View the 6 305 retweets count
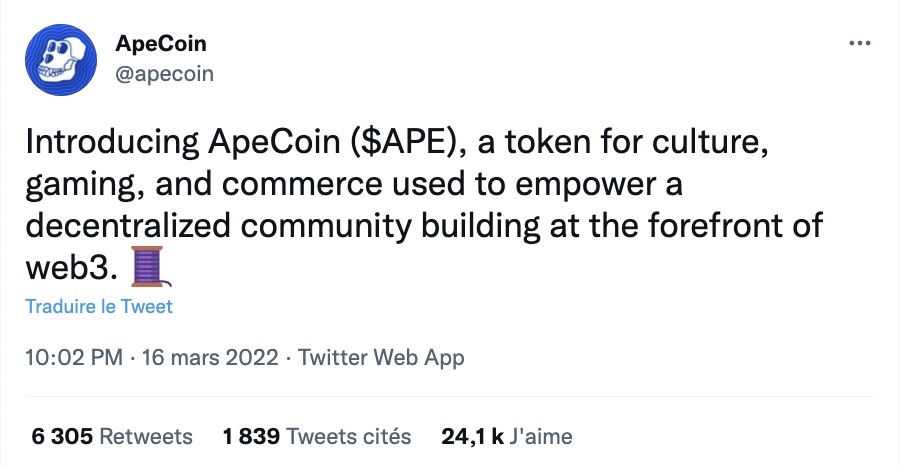900x466 pixels. [62, 437]
